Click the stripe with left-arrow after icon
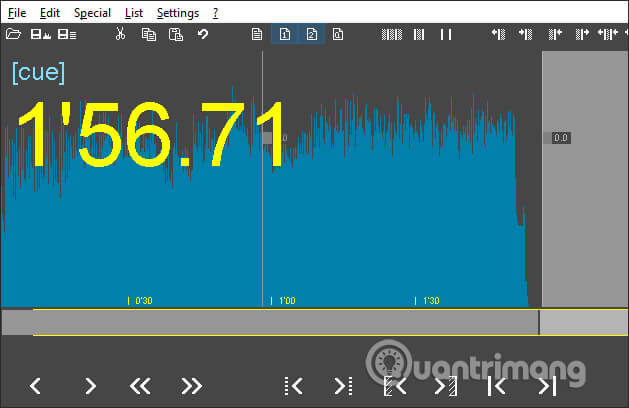Image resolution: width=629 pixels, height=408 pixels. (x=555, y=35)
